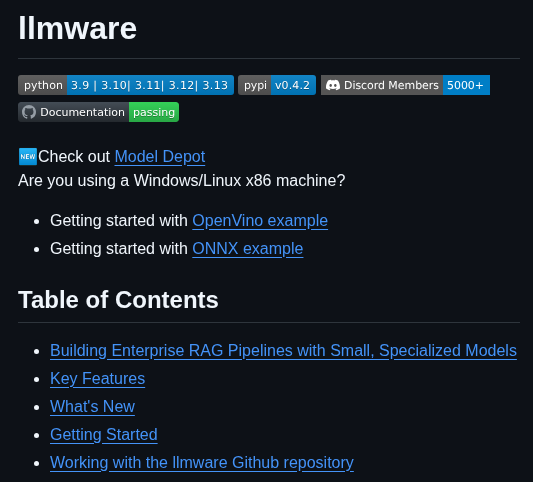The width and height of the screenshot is (533, 482).
Task: Click the Table of Contents heading
Action: coord(118,300)
